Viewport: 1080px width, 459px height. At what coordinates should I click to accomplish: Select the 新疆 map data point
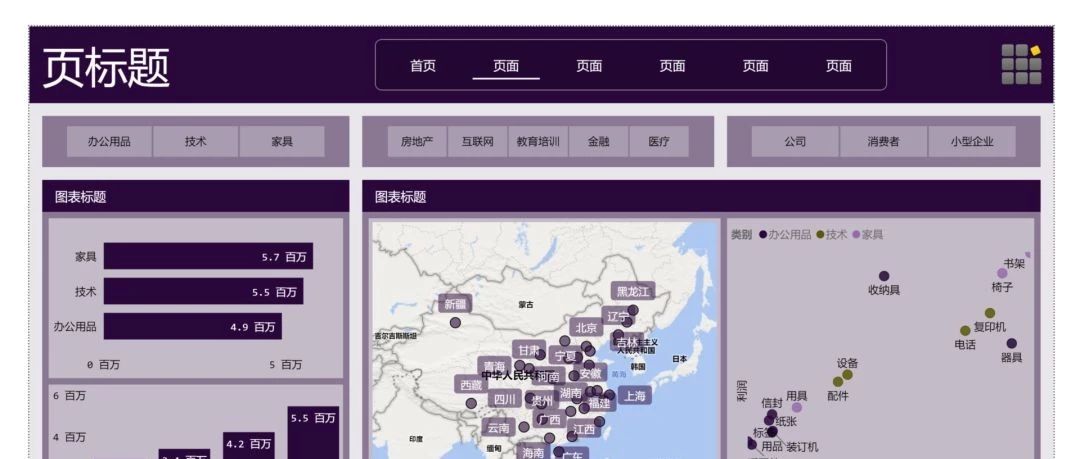(x=455, y=322)
